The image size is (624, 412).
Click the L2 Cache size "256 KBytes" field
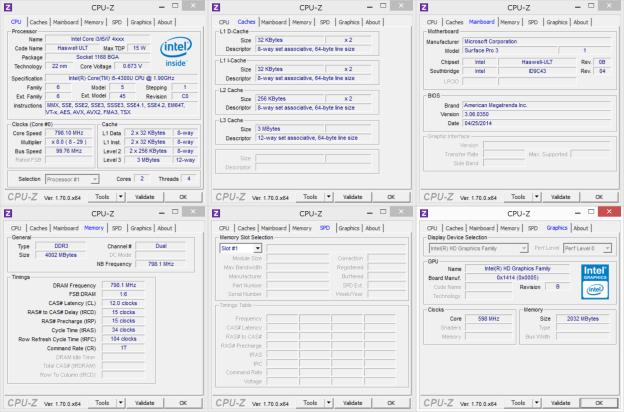(290, 99)
